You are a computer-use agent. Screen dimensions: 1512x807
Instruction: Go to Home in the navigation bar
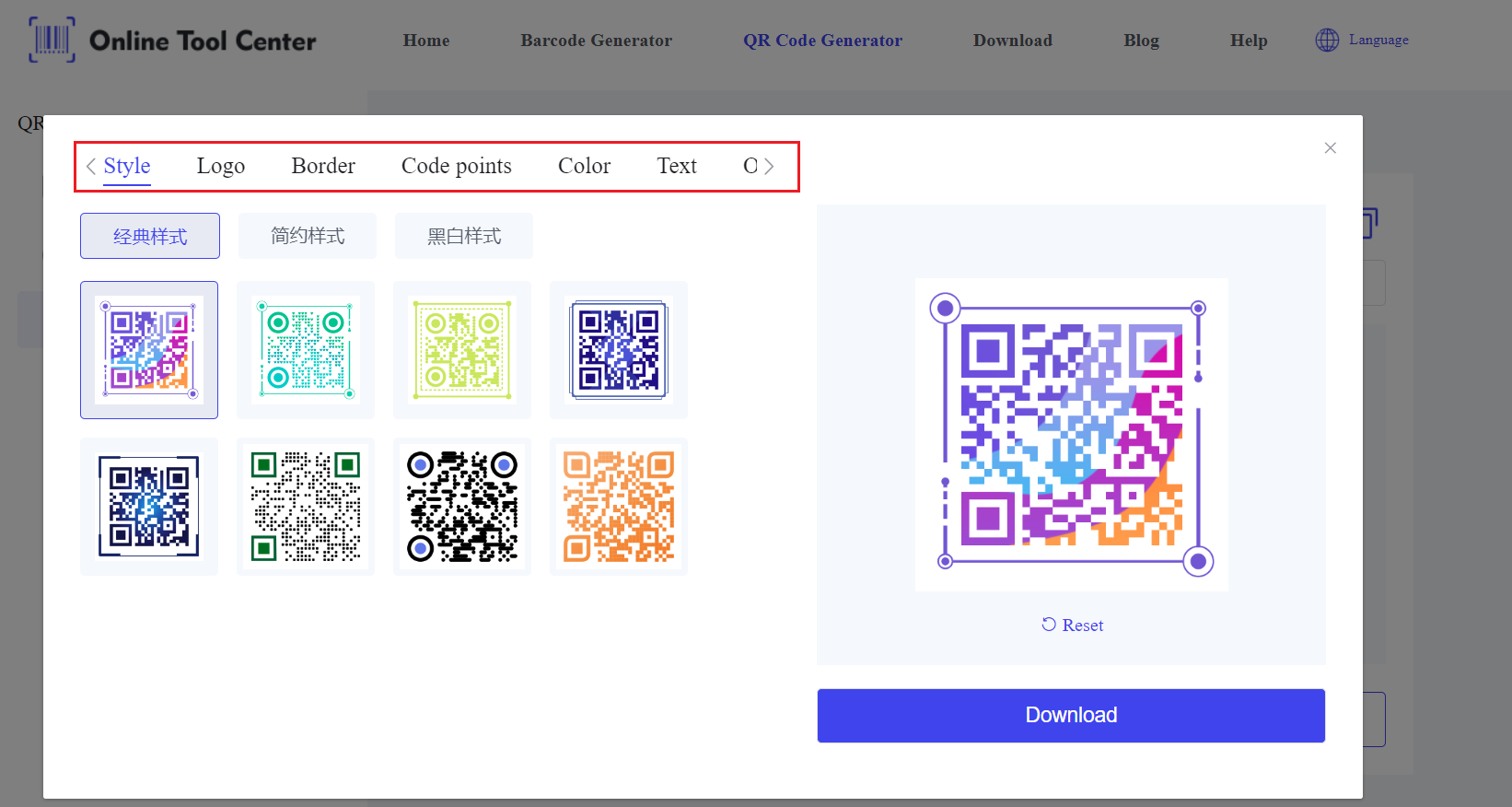[426, 41]
